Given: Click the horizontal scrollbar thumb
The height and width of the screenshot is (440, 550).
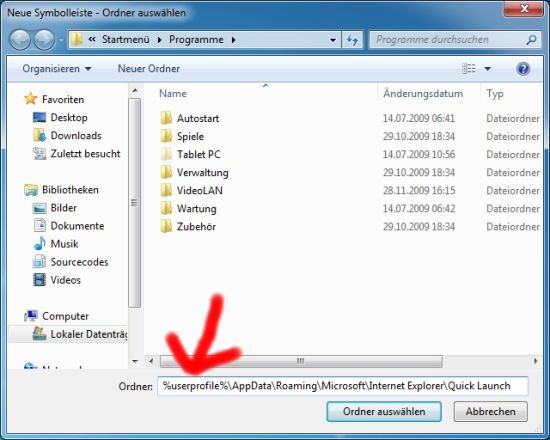Looking at the screenshot, I should click(301, 361).
